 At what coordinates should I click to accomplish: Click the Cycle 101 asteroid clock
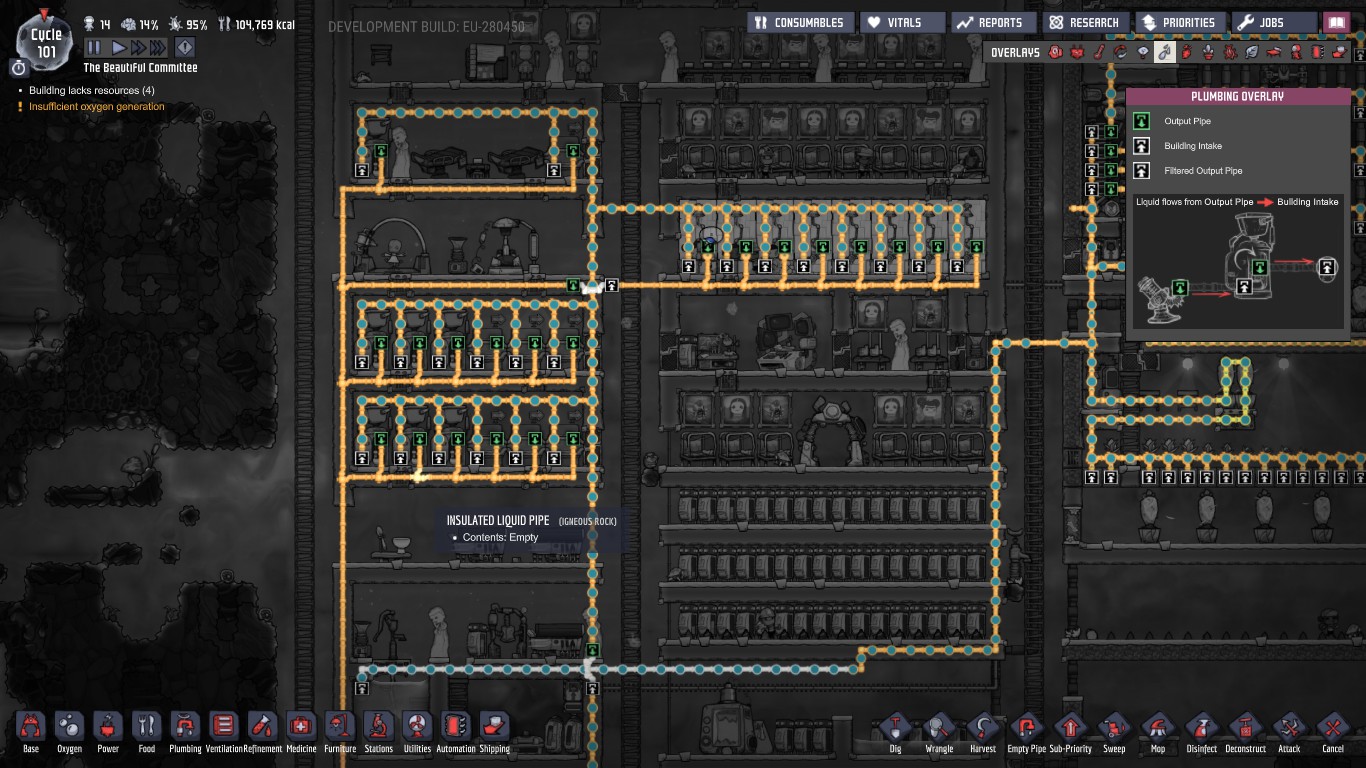46,41
